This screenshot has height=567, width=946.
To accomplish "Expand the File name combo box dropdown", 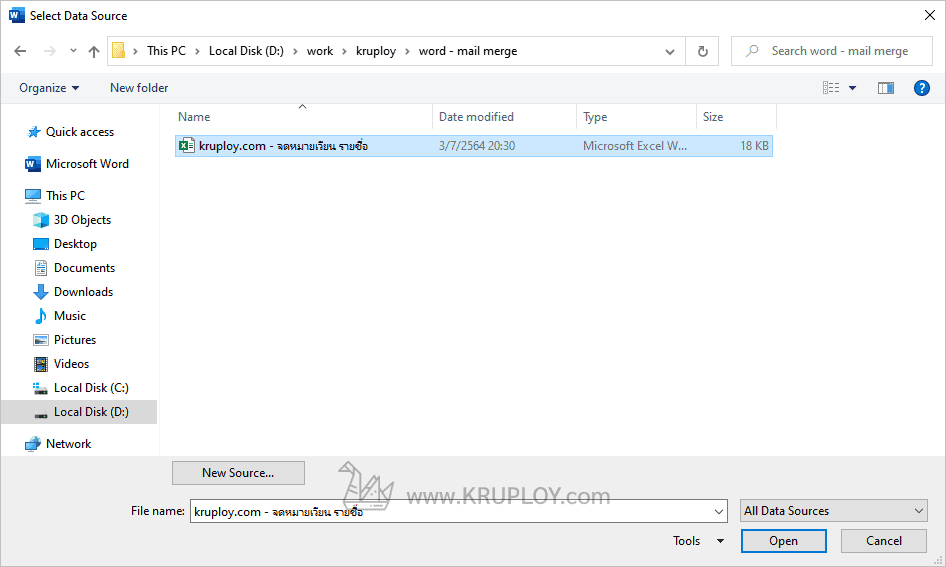I will tap(719, 511).
